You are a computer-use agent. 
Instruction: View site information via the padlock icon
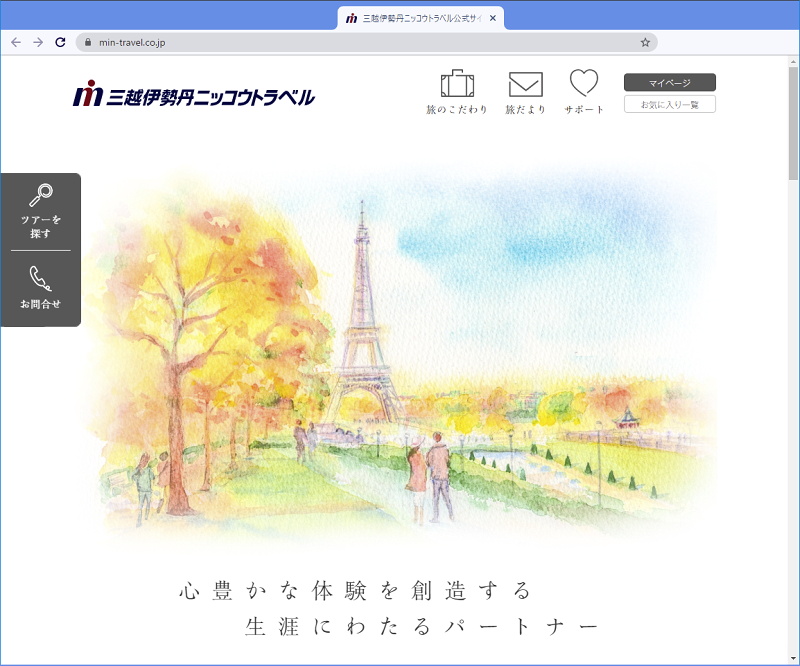[88, 42]
